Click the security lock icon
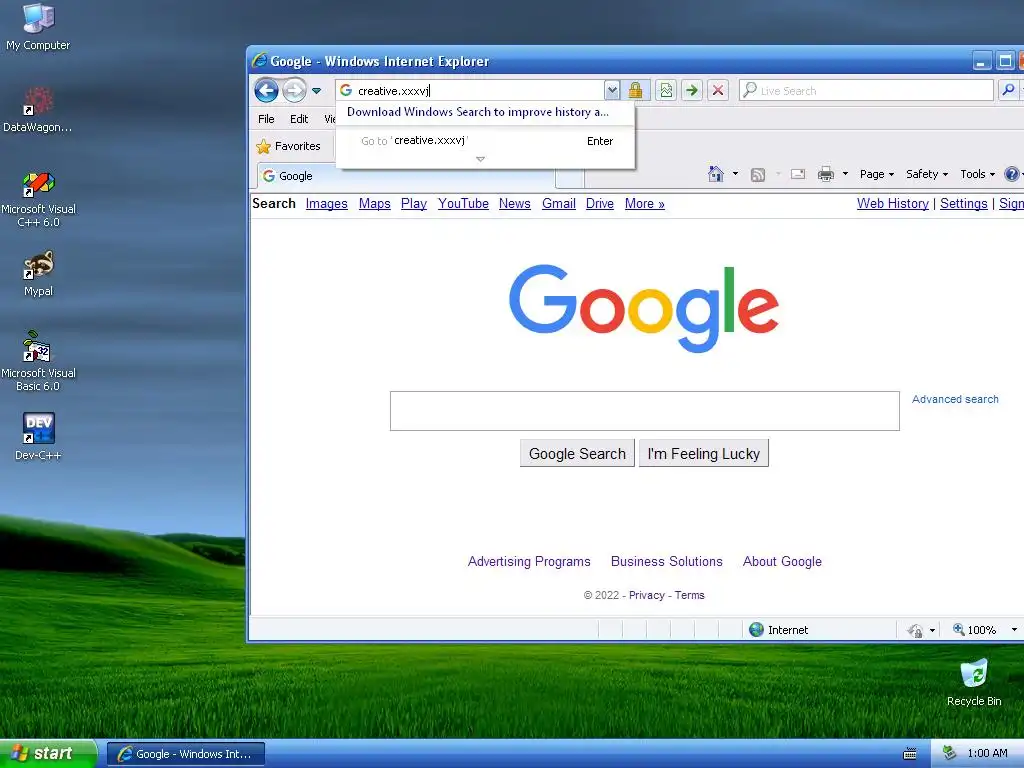This screenshot has height=768, width=1024. (x=635, y=90)
